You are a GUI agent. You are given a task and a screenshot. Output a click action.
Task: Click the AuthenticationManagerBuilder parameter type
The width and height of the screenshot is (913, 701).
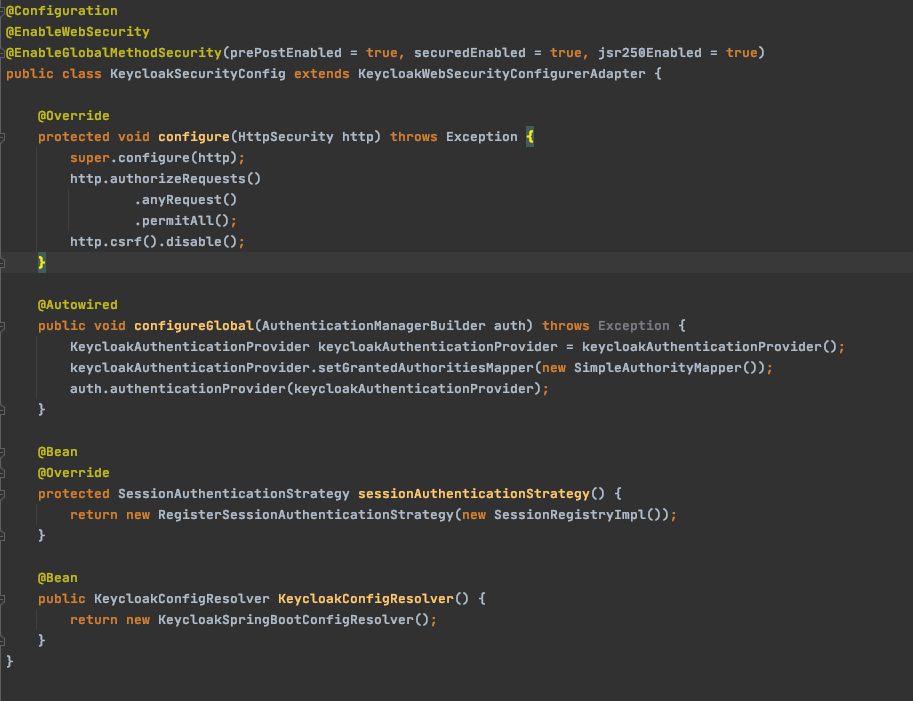point(374,326)
